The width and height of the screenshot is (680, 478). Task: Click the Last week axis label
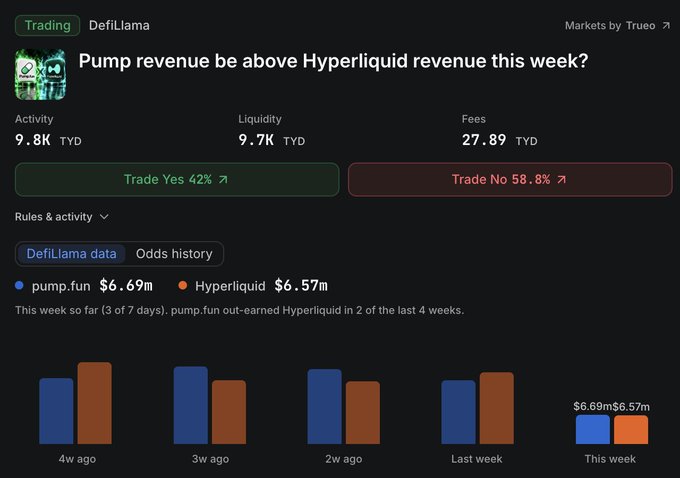477,459
